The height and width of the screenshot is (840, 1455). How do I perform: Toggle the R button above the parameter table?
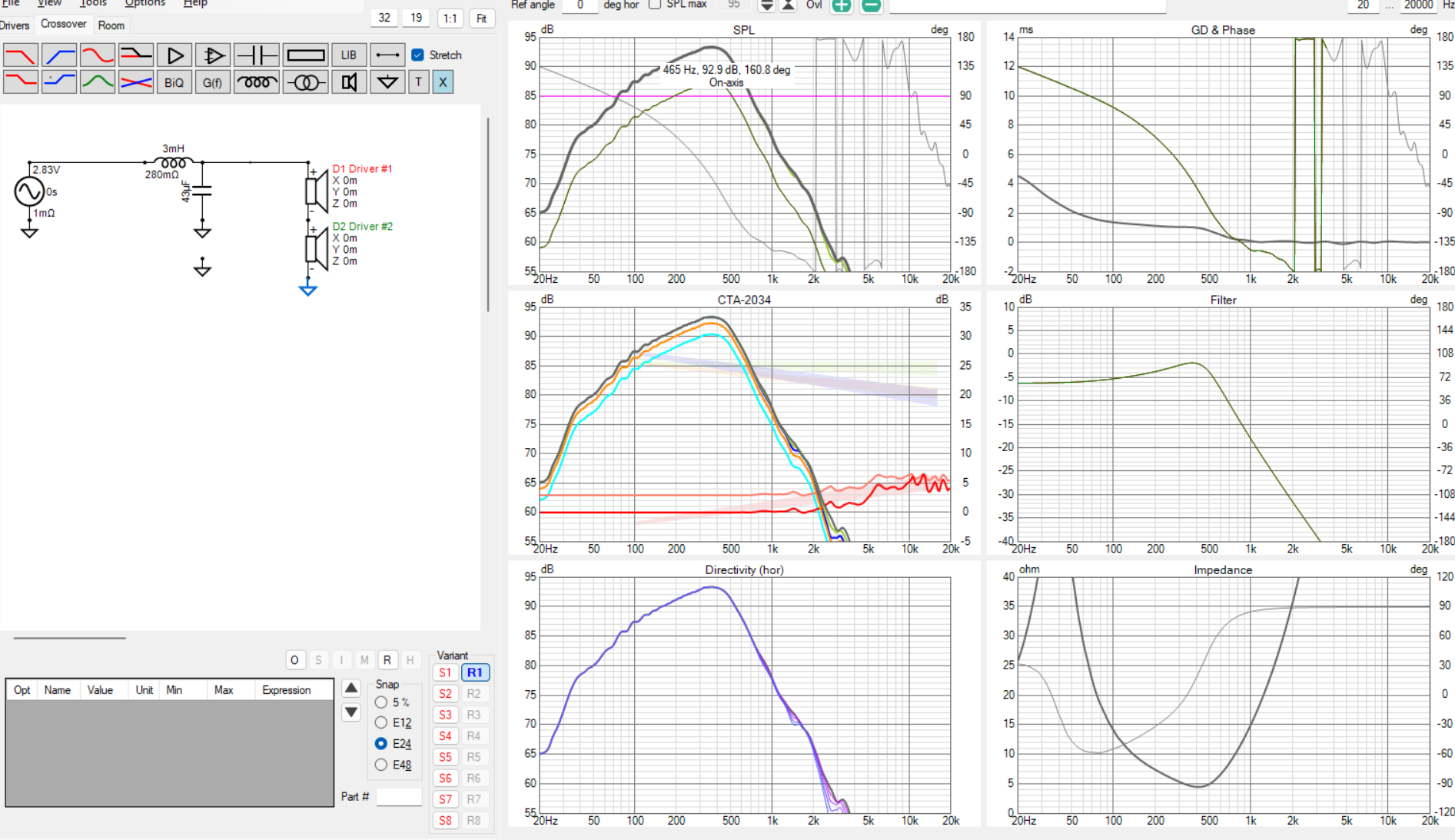click(387, 660)
